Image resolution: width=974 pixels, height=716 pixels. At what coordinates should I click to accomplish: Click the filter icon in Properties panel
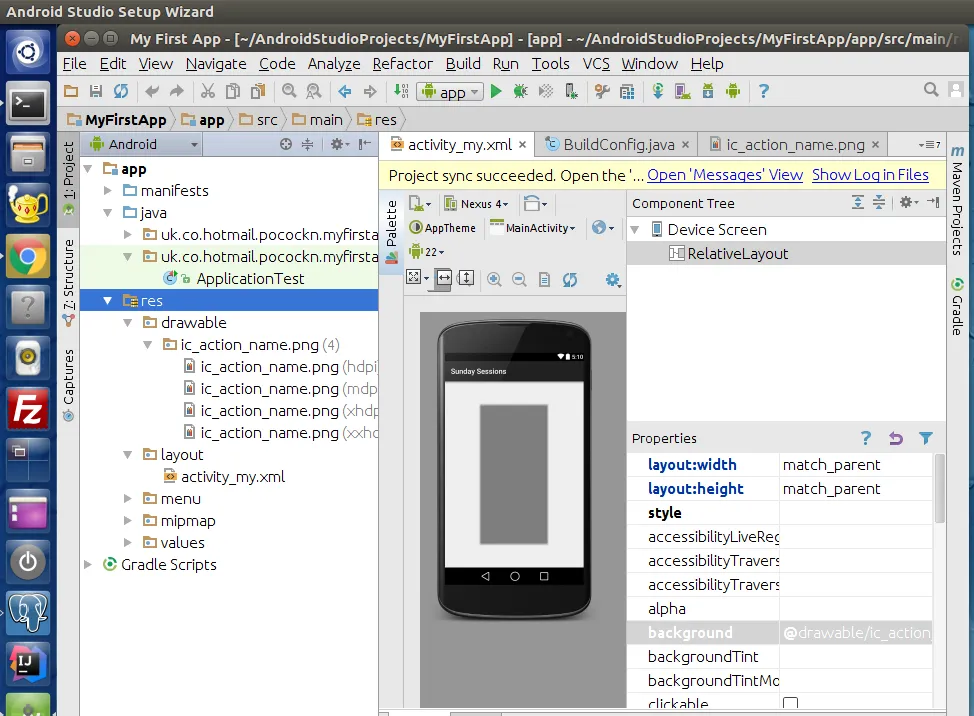[x=926, y=438]
